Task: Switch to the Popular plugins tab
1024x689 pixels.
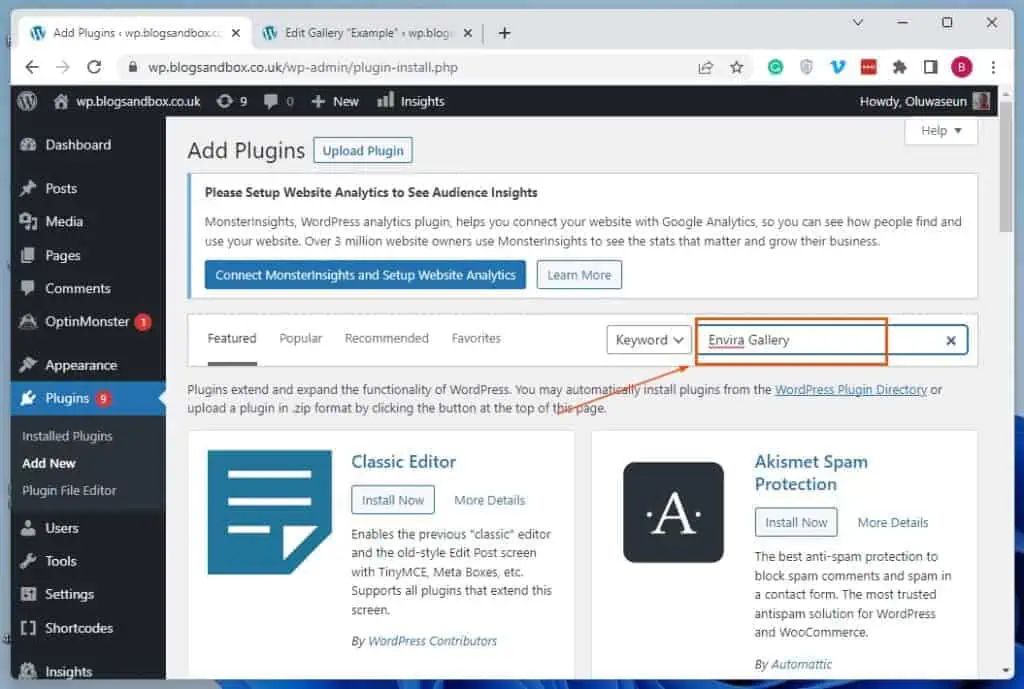Action: pos(300,338)
